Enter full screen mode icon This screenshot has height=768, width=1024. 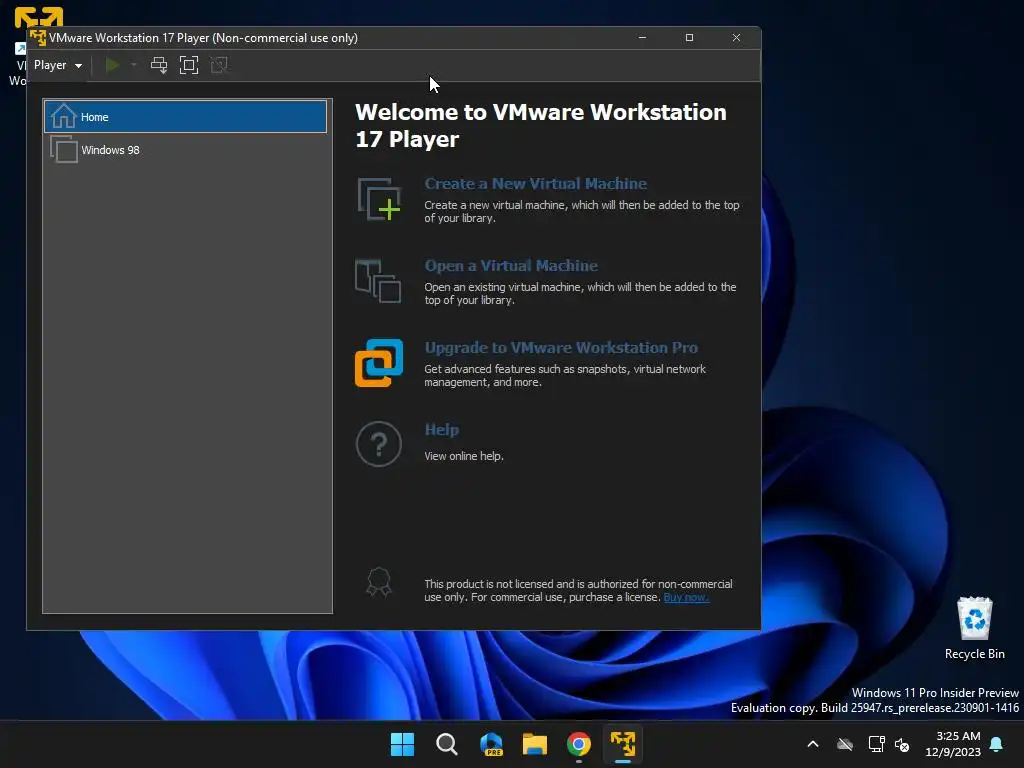click(x=189, y=65)
